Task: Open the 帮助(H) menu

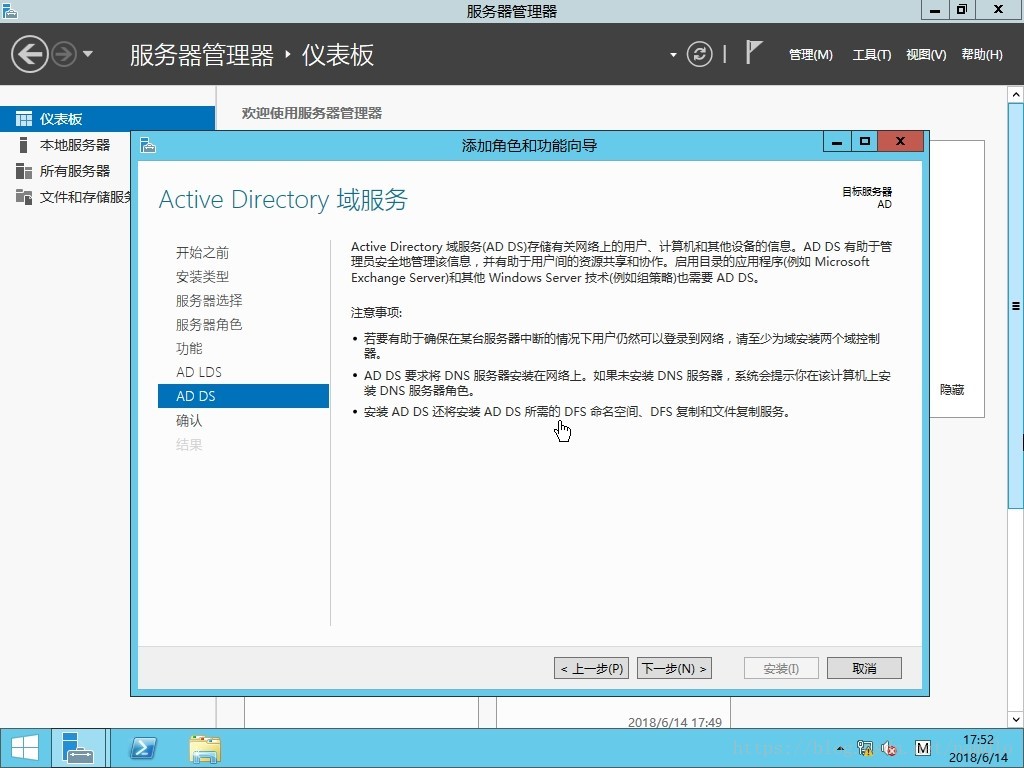Action: pyautogui.click(x=982, y=55)
